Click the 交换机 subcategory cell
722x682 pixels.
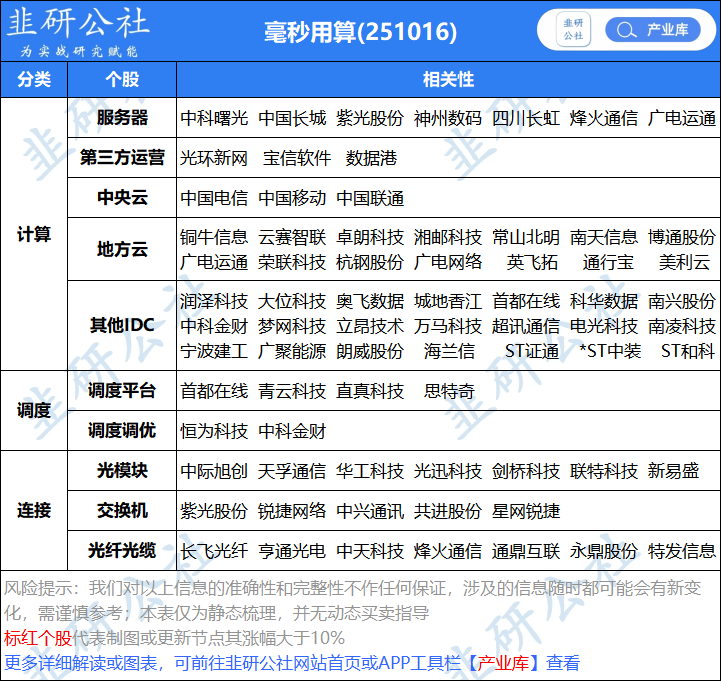(122, 511)
